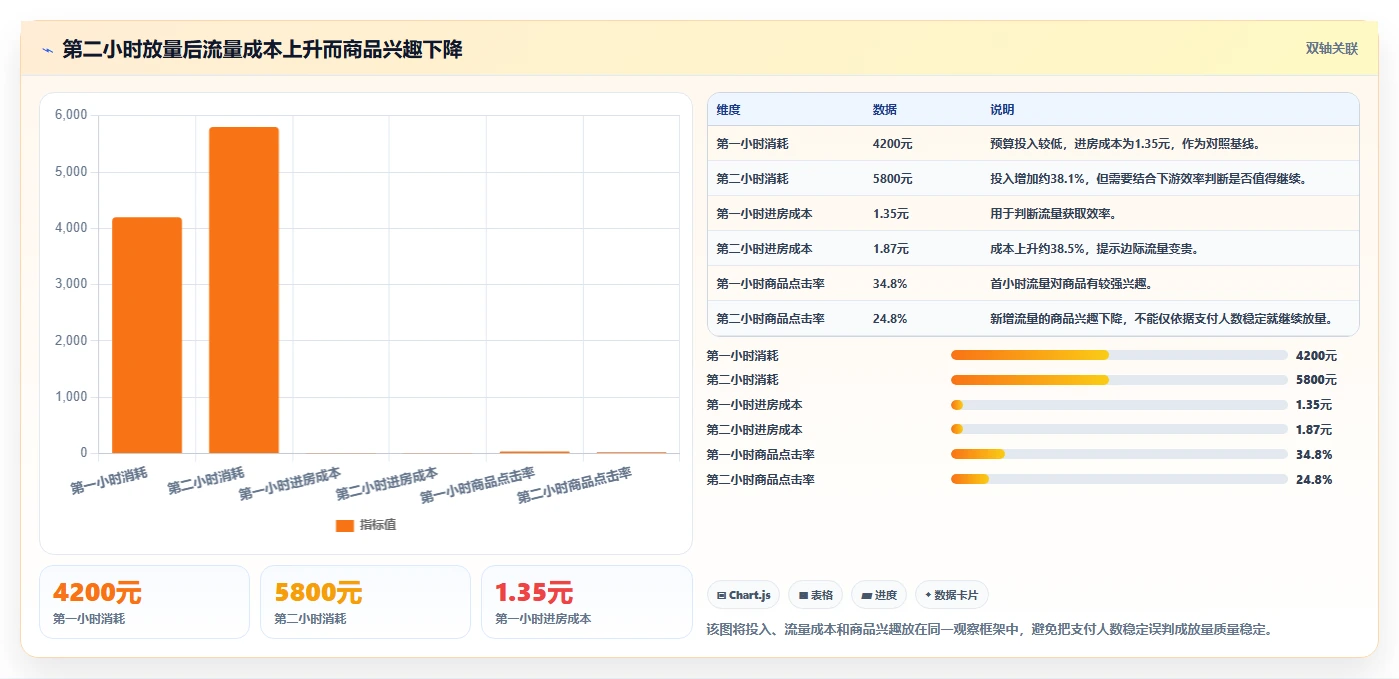
Task: Click the lightning icon beside the title
Action: point(47,50)
